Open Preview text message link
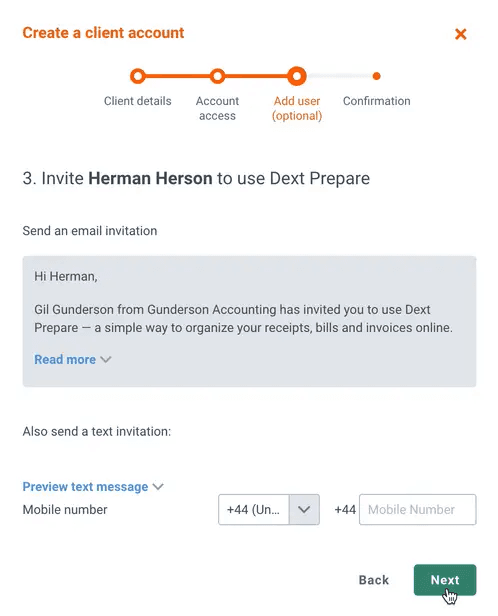The image size is (498, 616). tap(85, 487)
